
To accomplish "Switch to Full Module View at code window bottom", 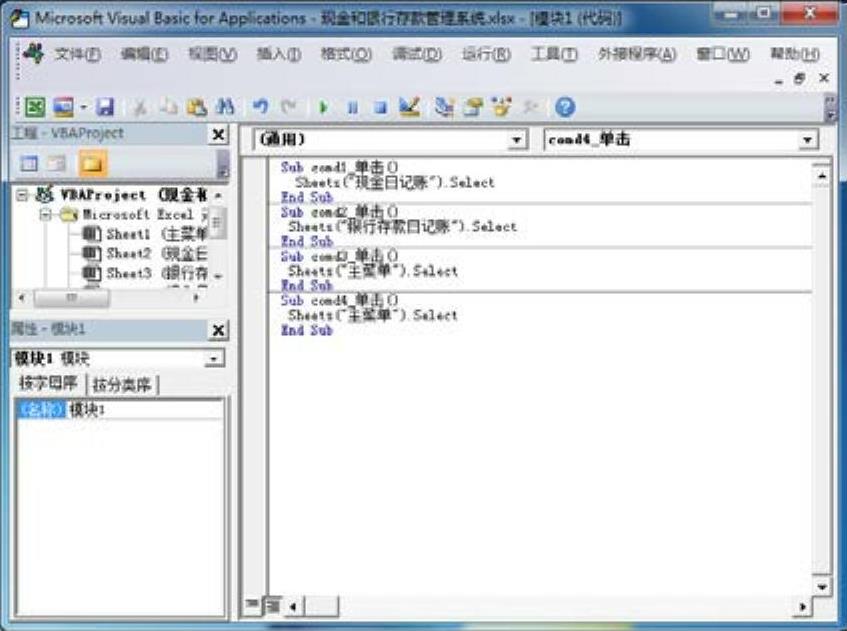I will point(273,606).
